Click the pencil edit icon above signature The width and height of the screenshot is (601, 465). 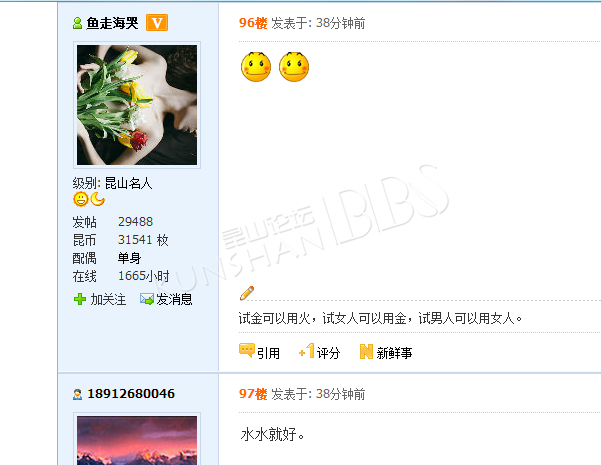pos(247,293)
